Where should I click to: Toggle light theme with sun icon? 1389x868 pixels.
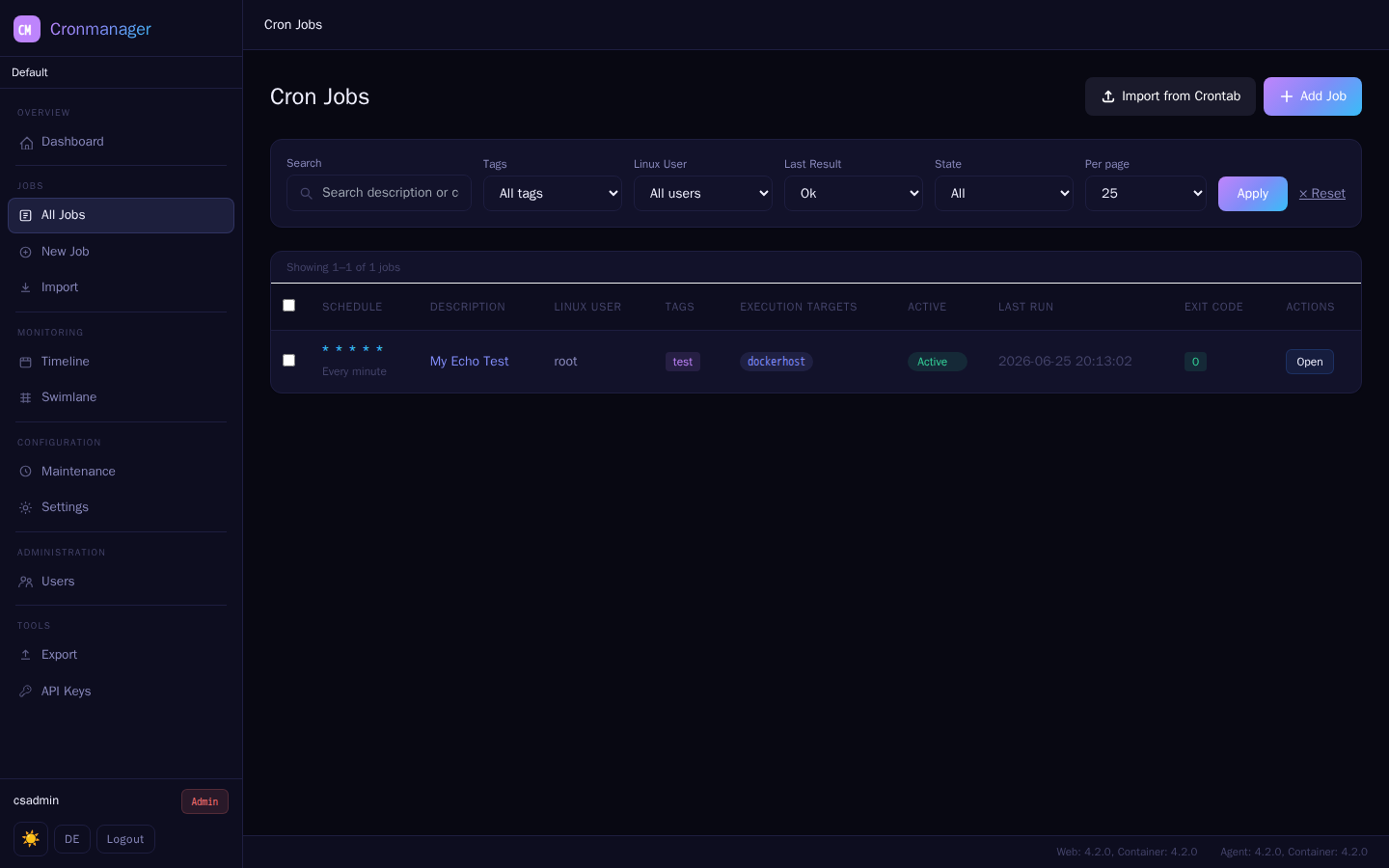31,839
